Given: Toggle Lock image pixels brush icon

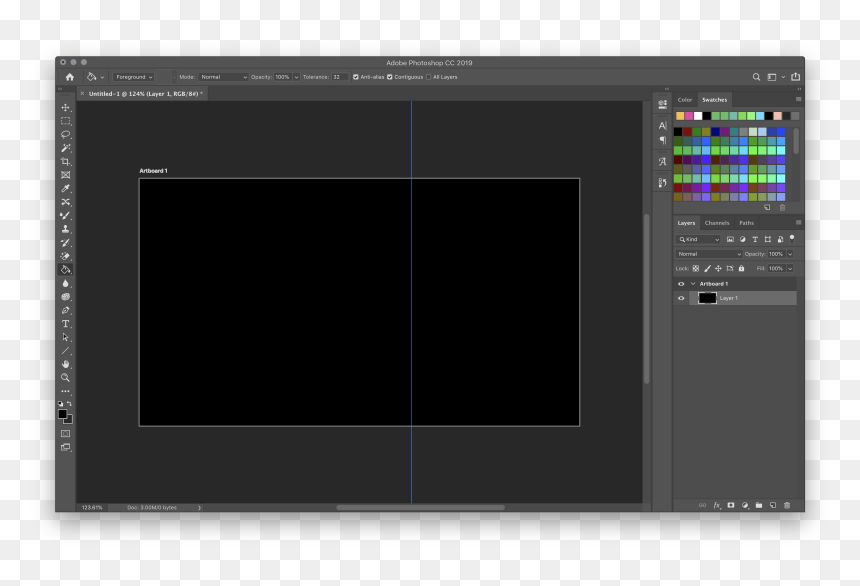Looking at the screenshot, I should tap(707, 268).
